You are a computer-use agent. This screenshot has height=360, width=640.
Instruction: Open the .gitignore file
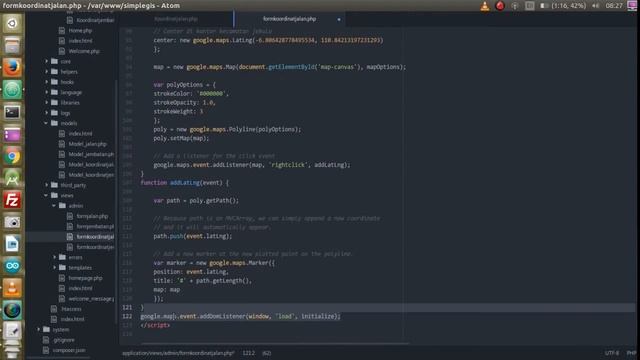tap(64, 340)
